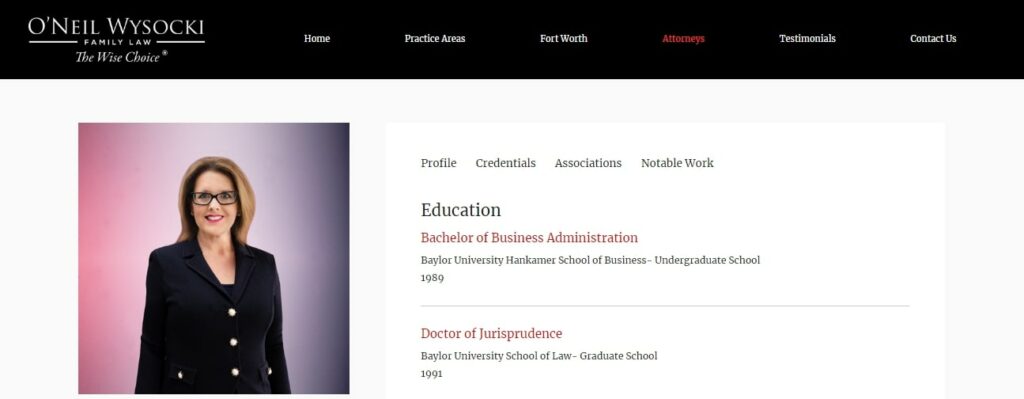Click the Baylor School of Law line

click(539, 356)
